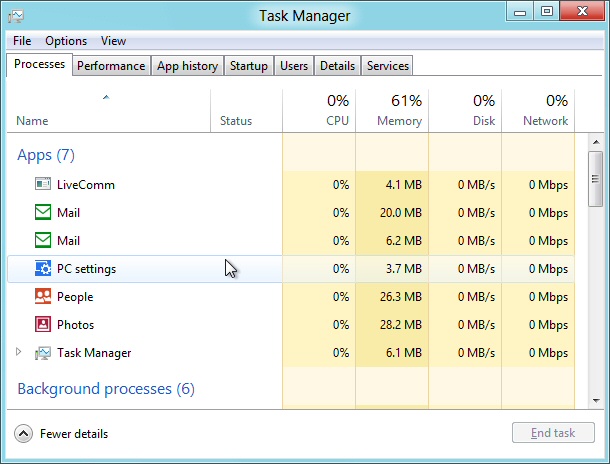Viewport: 610px width, 464px height.
Task: Click the Task Manager row icon
Action: [43, 353]
